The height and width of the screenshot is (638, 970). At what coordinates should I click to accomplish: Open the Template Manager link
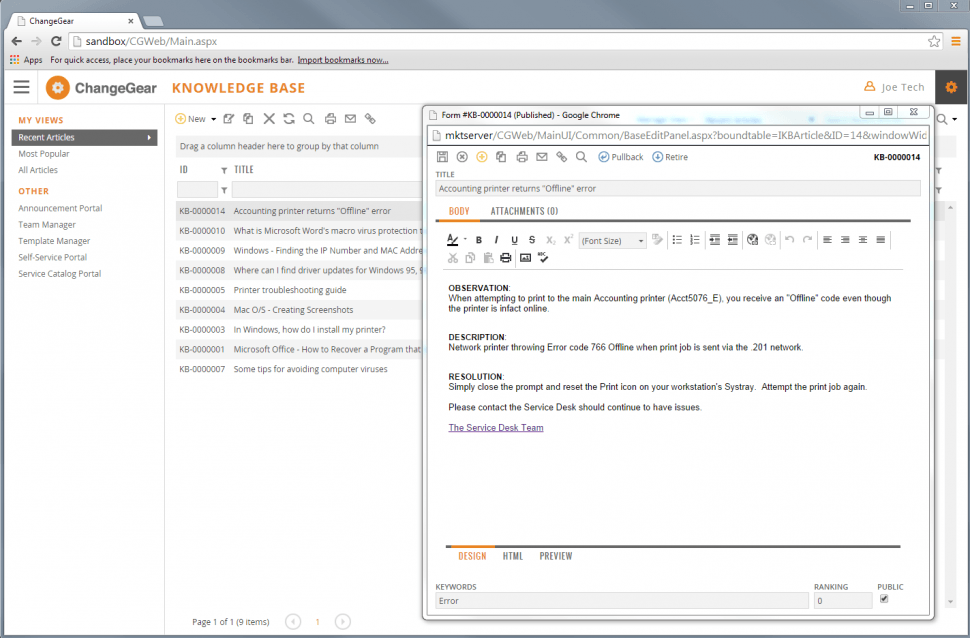(54, 241)
